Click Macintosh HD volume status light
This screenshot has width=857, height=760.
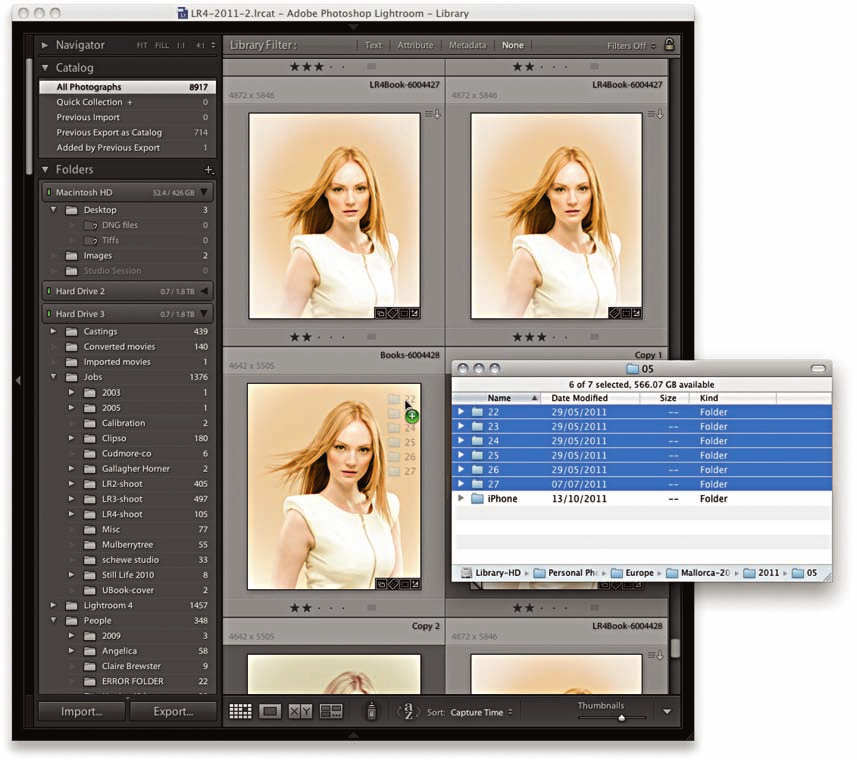click(49, 192)
